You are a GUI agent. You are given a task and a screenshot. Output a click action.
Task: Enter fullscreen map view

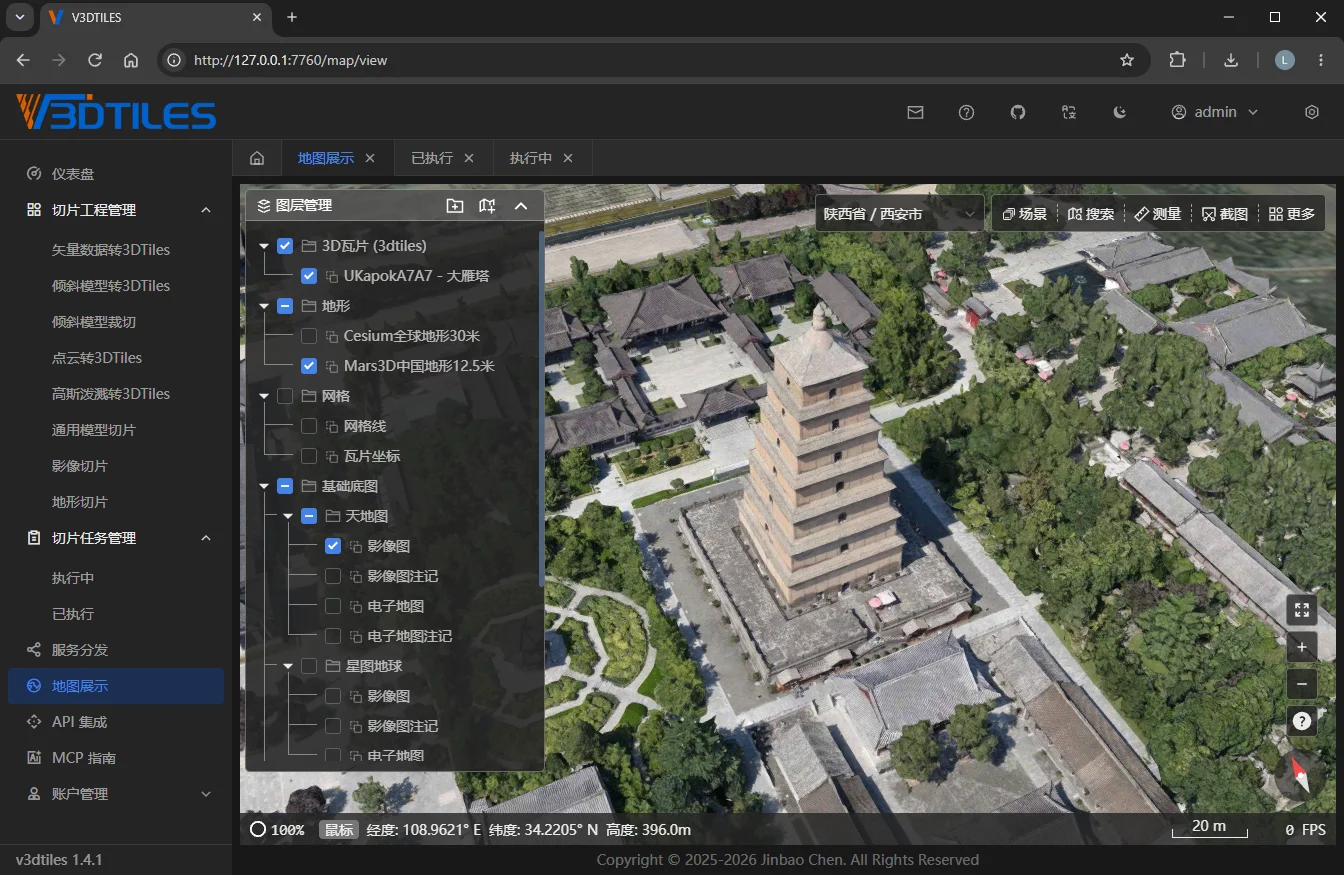(x=1301, y=609)
